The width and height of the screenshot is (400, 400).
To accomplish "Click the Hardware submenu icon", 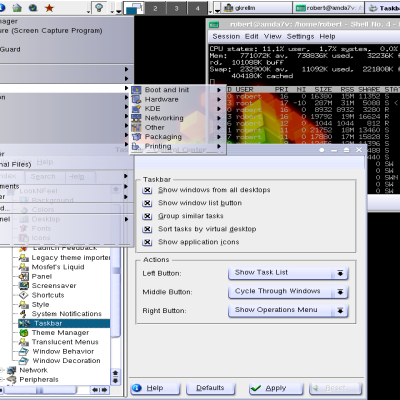I will pos(136,99).
